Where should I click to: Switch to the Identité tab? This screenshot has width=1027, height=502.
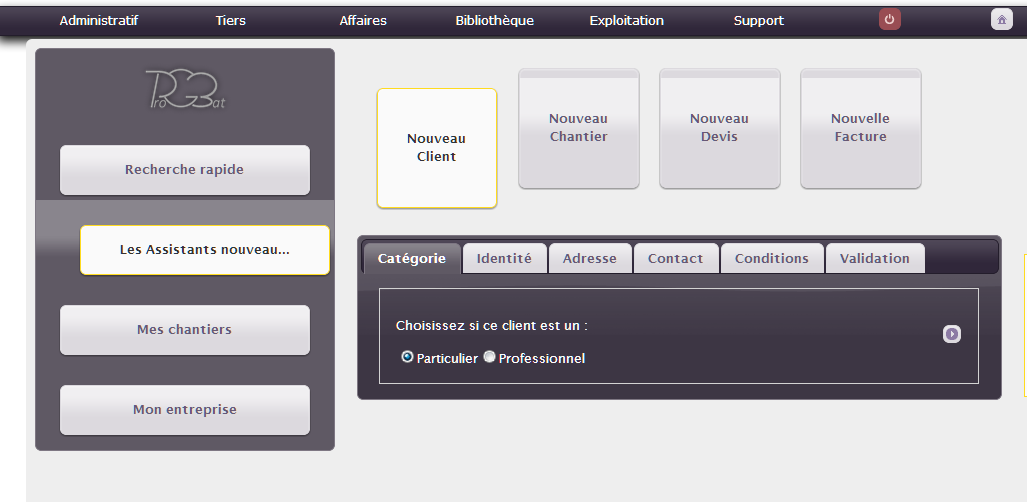click(504, 258)
